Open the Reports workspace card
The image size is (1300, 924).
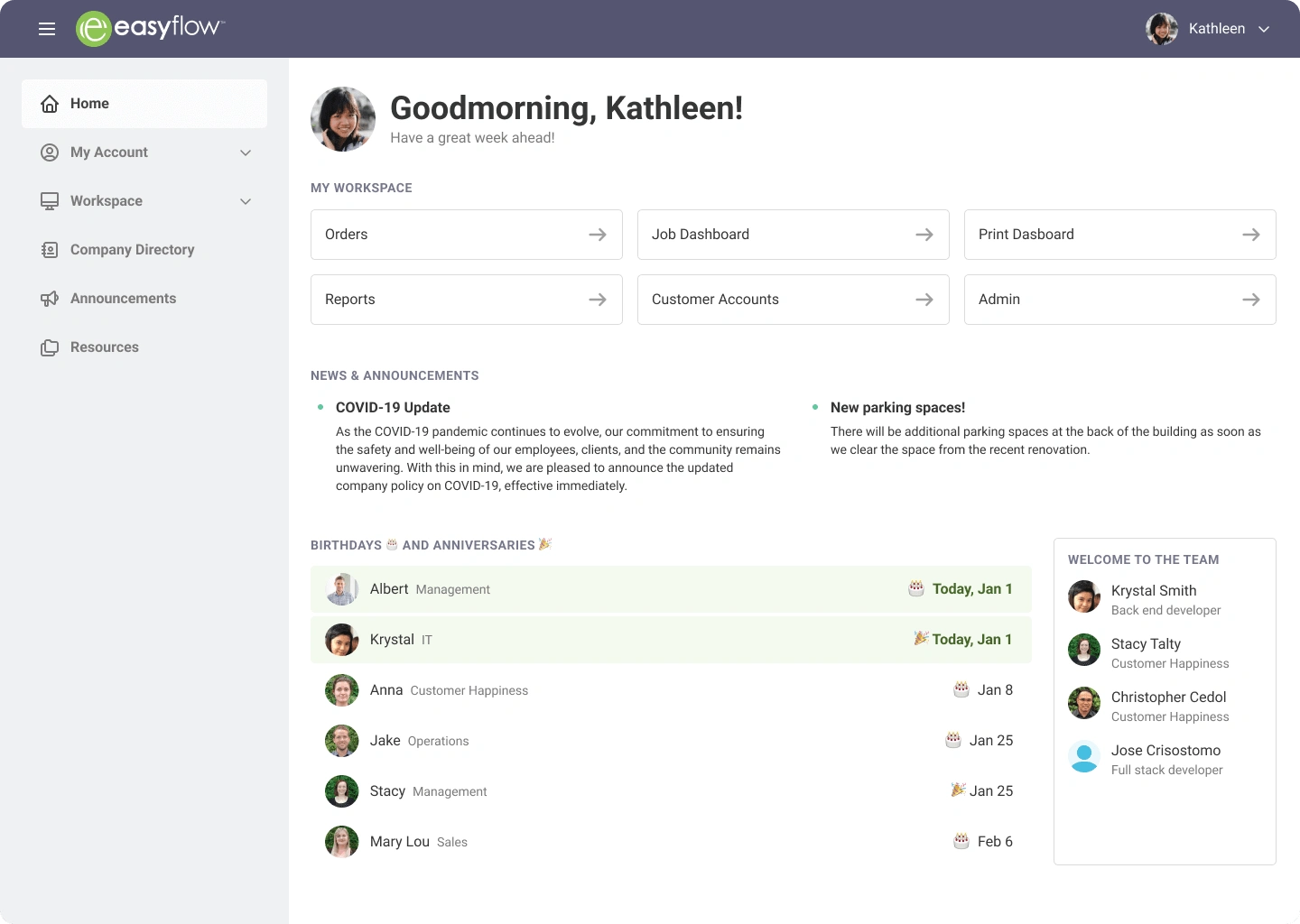click(x=466, y=300)
